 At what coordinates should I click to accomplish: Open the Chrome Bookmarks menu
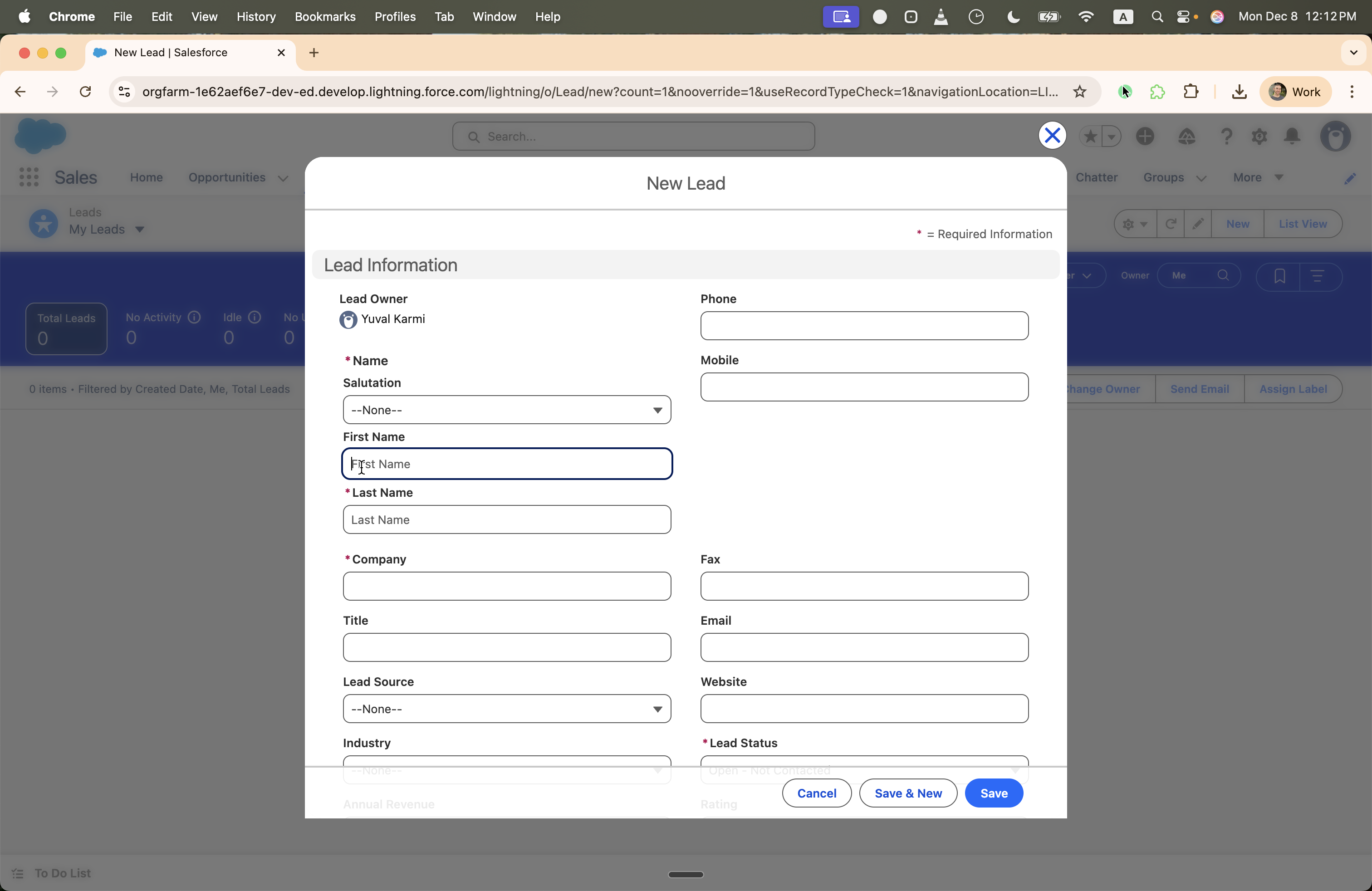(x=324, y=17)
